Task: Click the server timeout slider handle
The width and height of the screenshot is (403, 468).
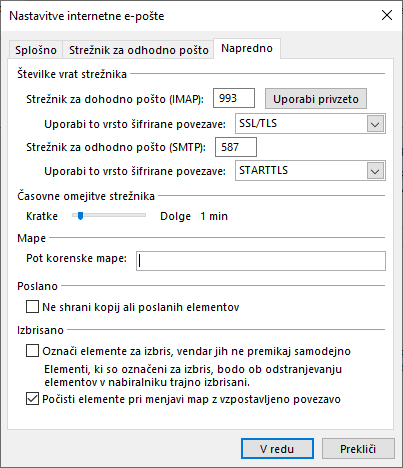Action: pos(80,216)
